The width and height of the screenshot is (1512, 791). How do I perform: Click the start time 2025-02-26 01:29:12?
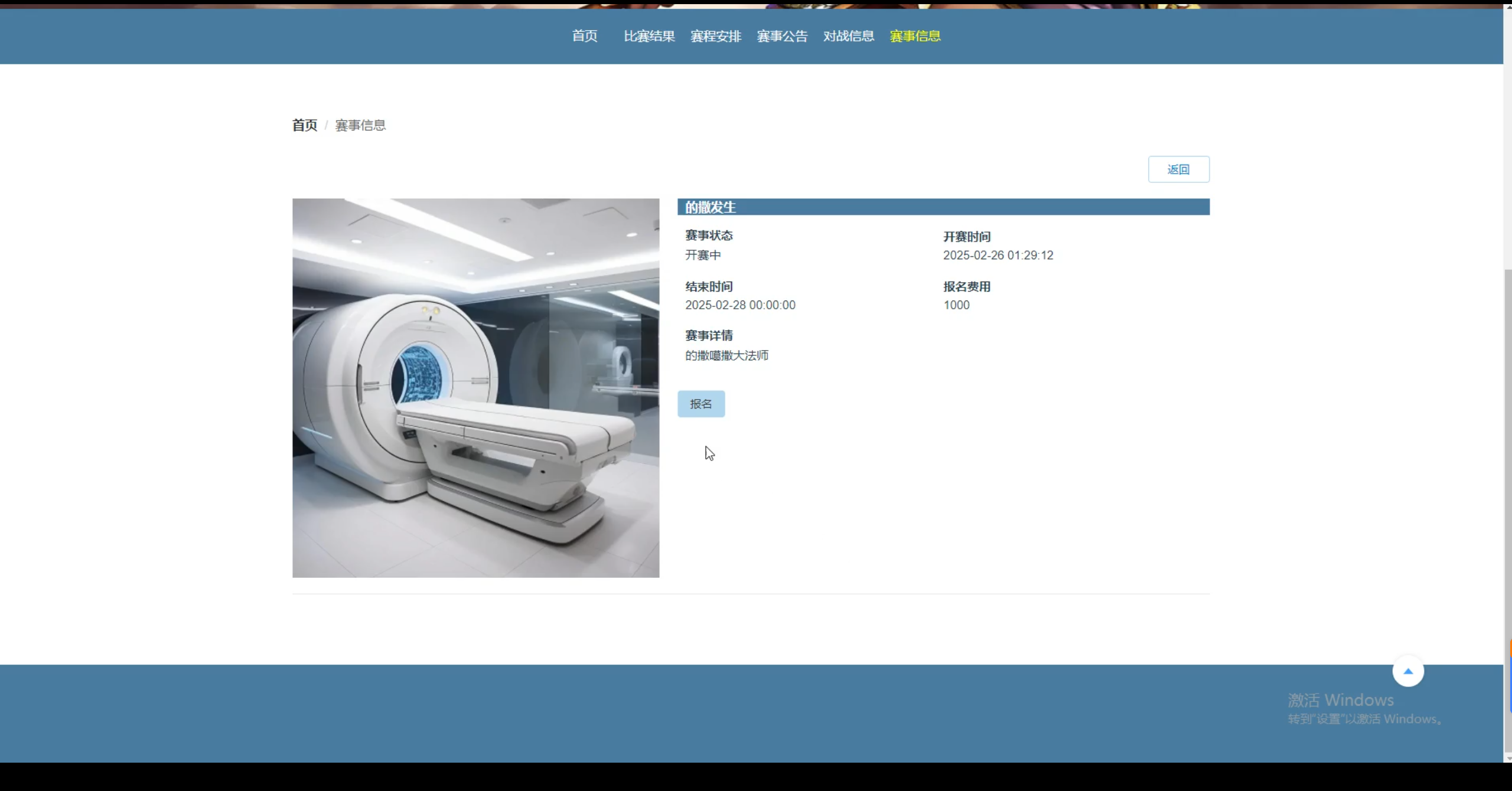click(998, 255)
